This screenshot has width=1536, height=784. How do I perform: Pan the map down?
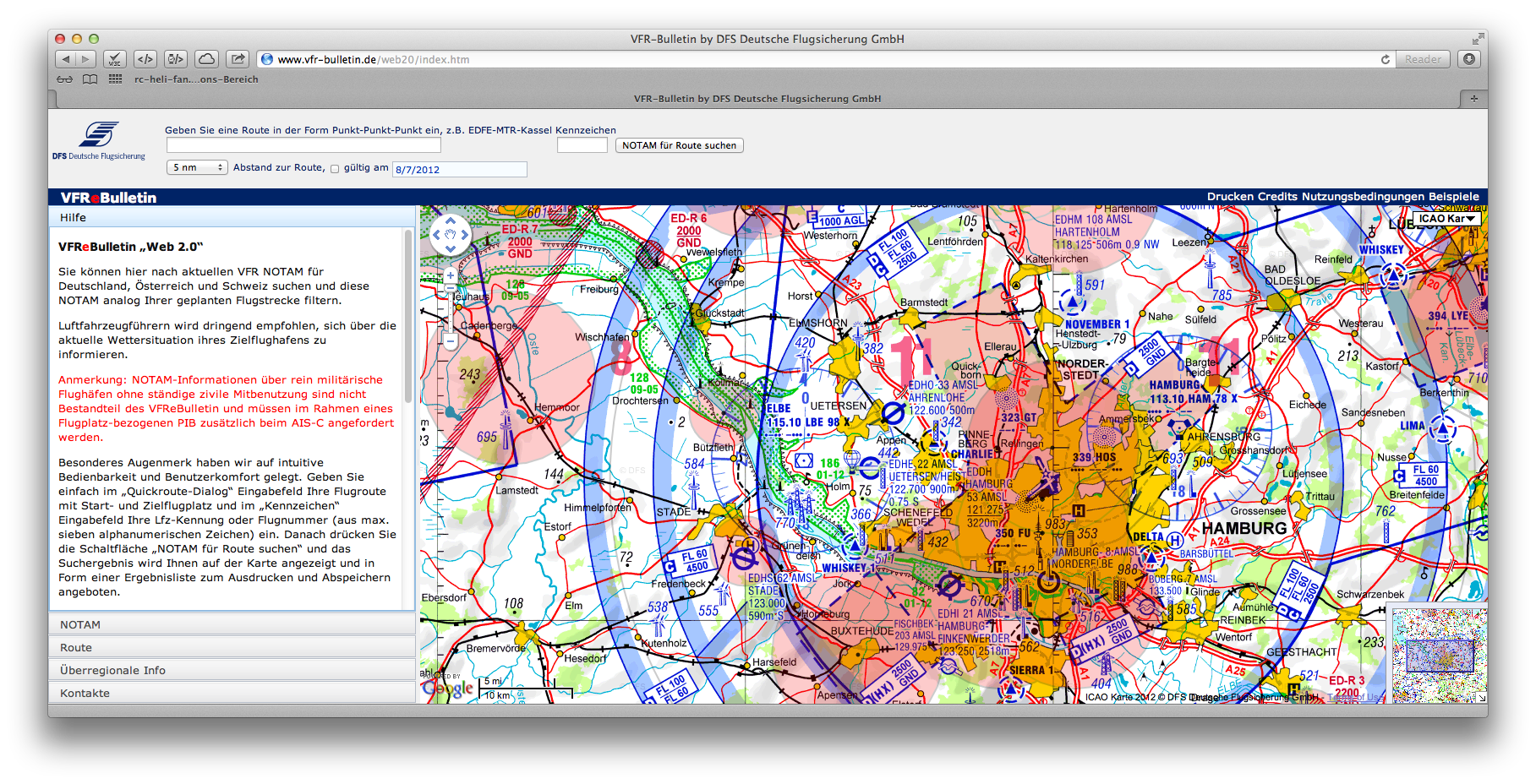(451, 248)
